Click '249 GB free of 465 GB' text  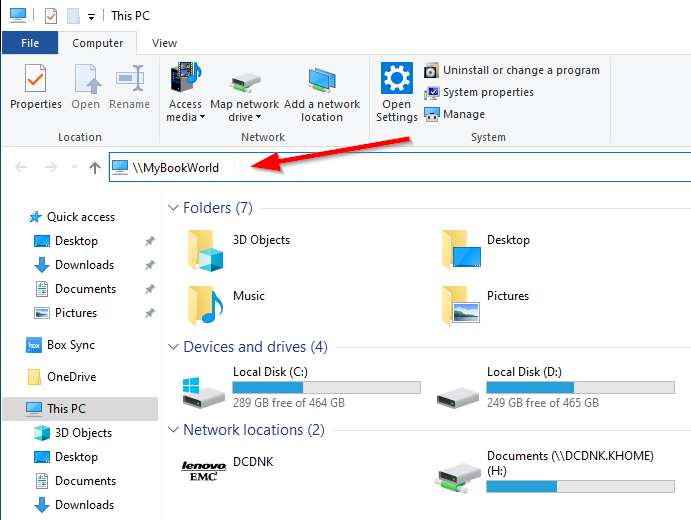click(542, 403)
